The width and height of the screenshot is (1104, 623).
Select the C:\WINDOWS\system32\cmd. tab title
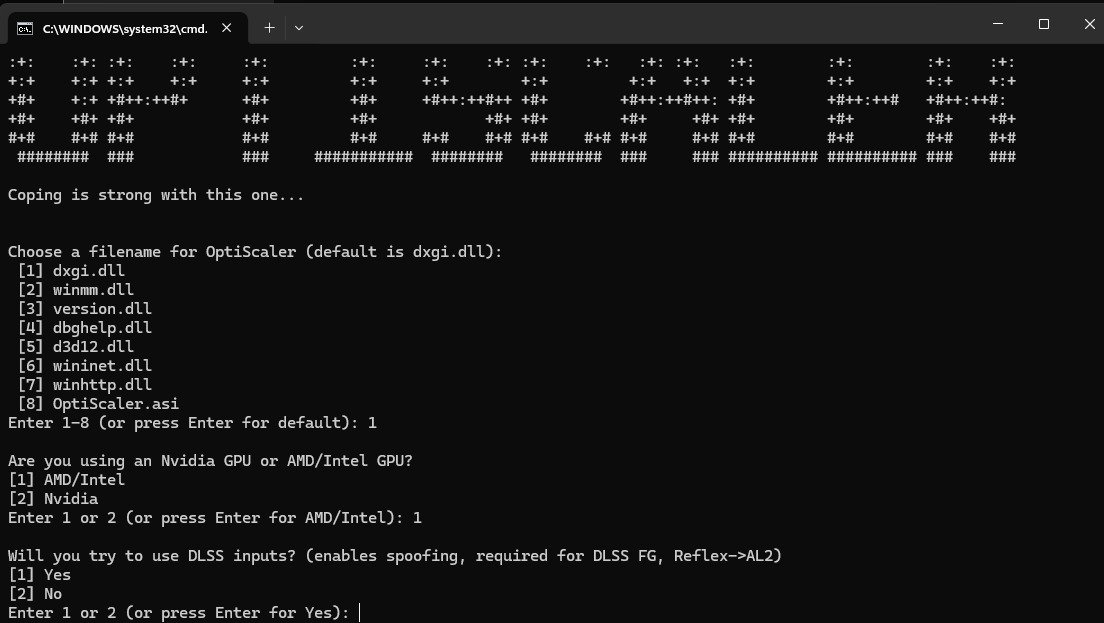pos(125,29)
